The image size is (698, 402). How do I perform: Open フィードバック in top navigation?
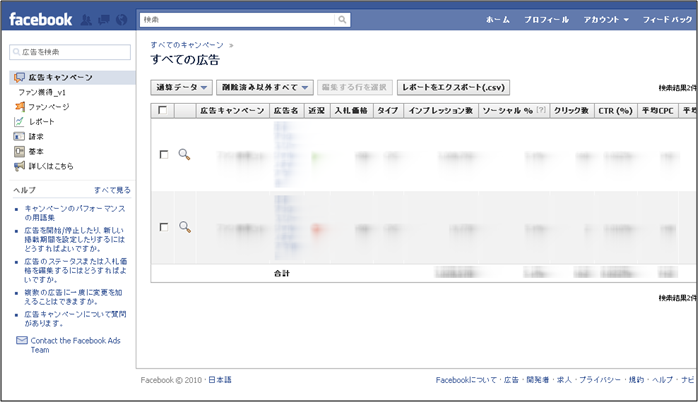coord(667,20)
